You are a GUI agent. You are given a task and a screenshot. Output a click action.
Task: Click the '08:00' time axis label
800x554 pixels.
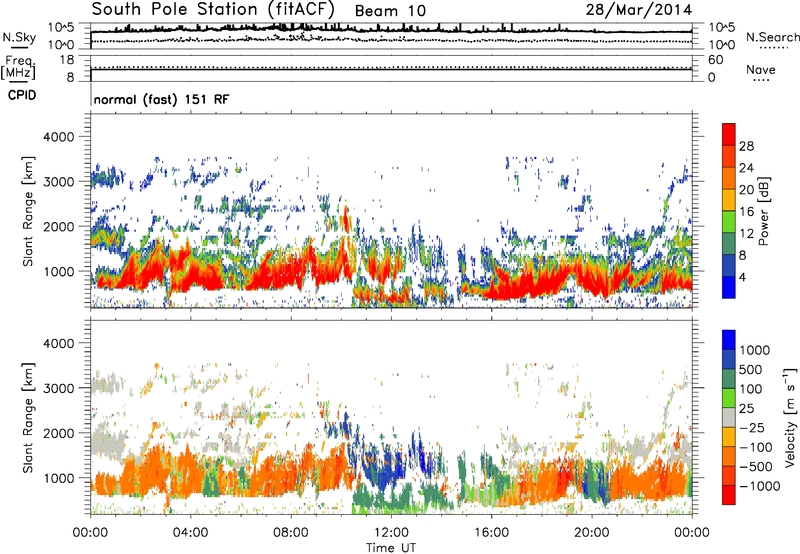point(291,533)
